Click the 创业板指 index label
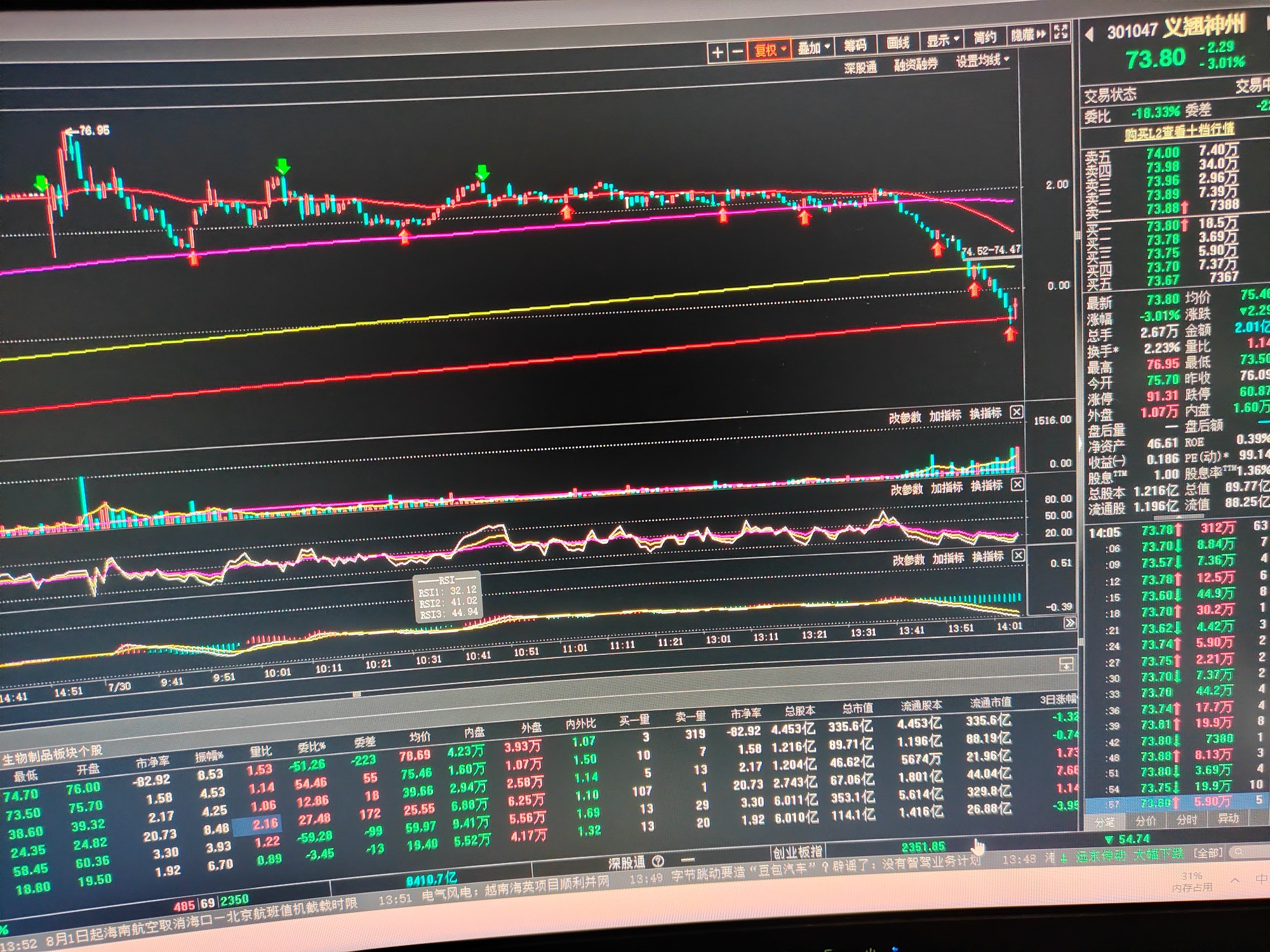 click(798, 852)
